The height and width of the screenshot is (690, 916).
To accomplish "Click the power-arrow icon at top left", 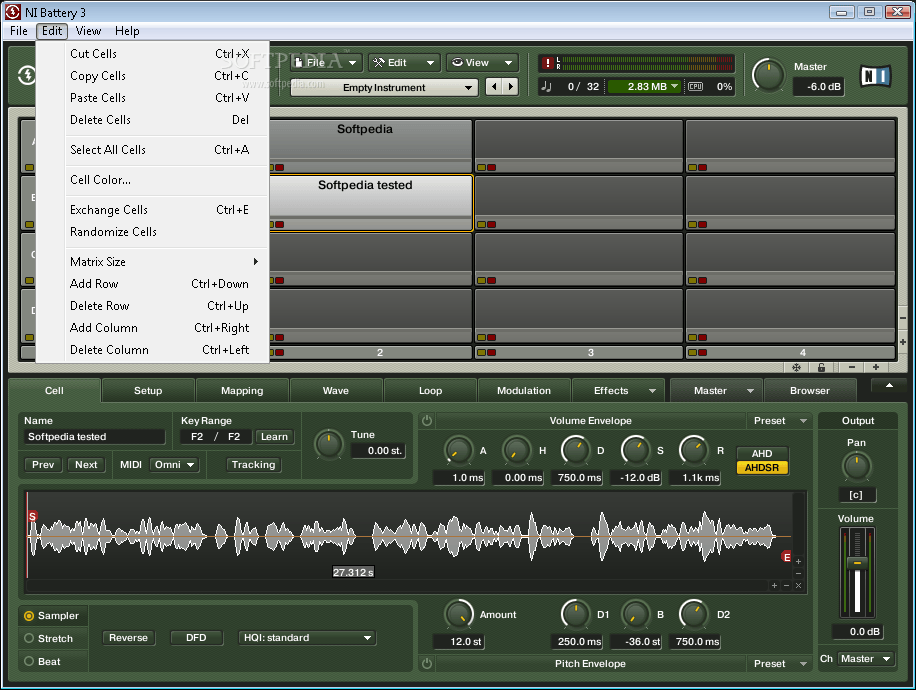I will (26, 75).
